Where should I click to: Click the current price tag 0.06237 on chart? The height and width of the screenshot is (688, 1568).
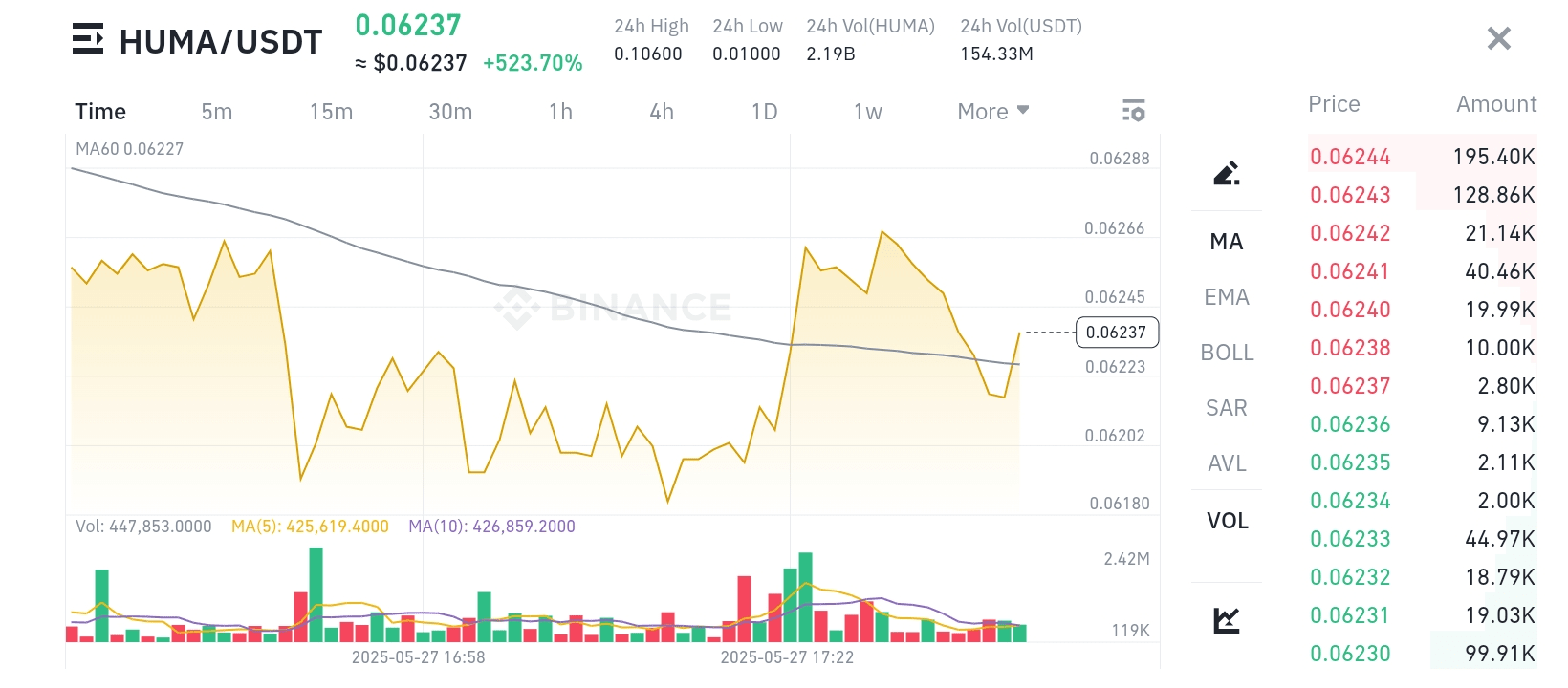point(1117,333)
